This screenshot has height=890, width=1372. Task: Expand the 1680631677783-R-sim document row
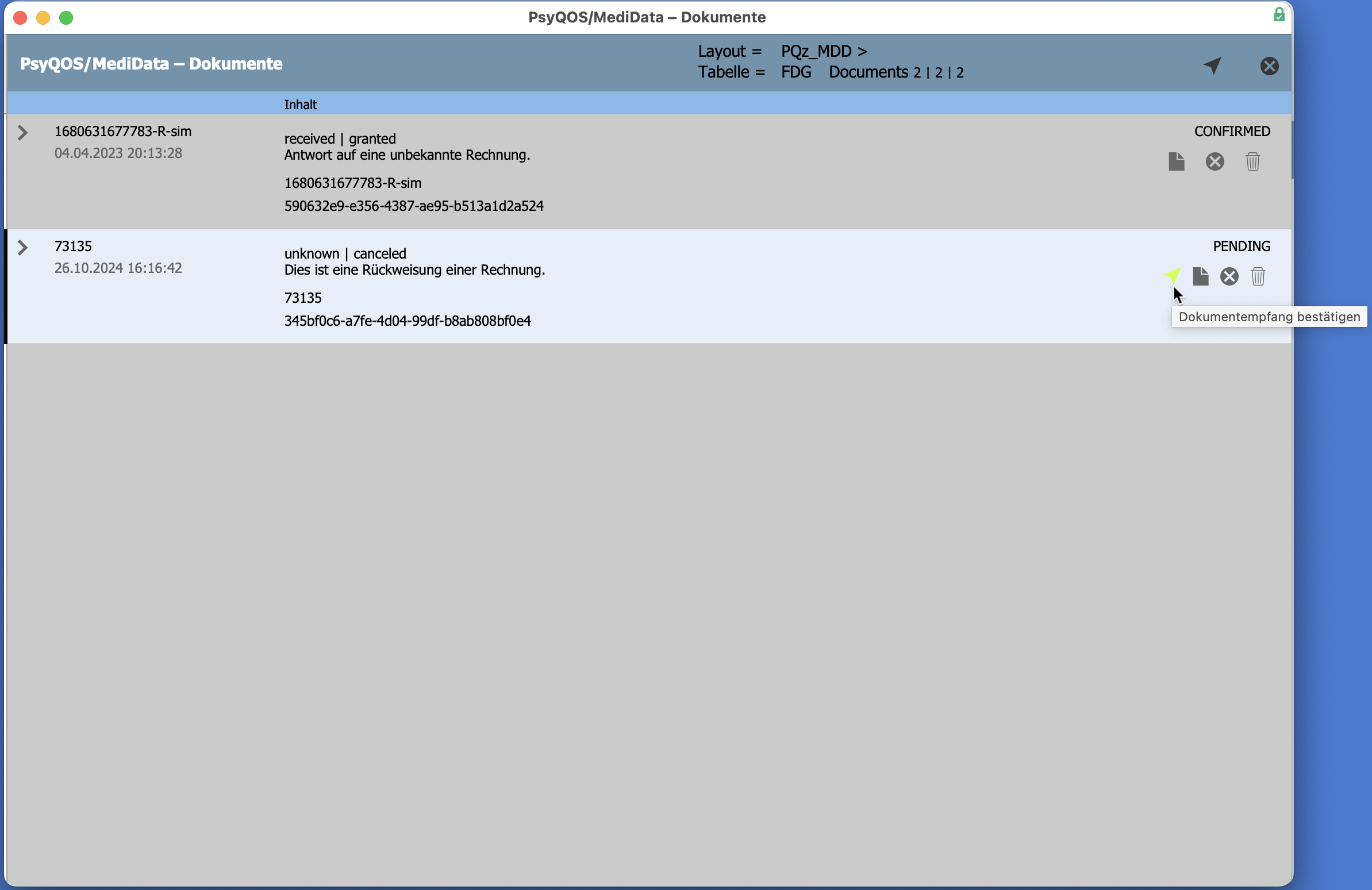[22, 130]
